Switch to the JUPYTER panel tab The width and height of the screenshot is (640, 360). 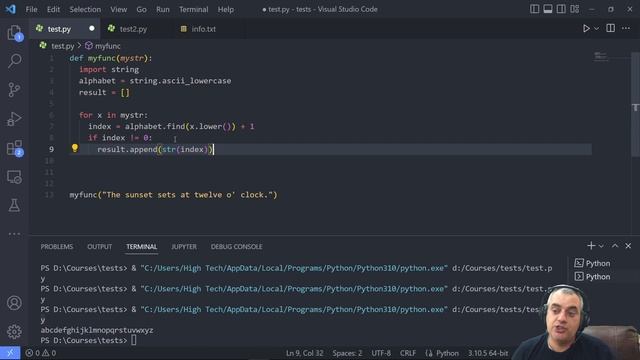(x=184, y=247)
